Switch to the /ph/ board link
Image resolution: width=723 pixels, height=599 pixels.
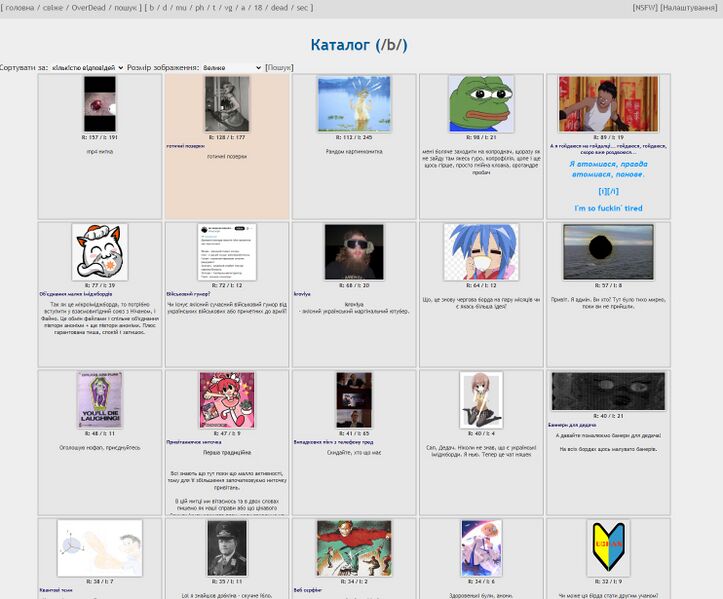(200, 8)
